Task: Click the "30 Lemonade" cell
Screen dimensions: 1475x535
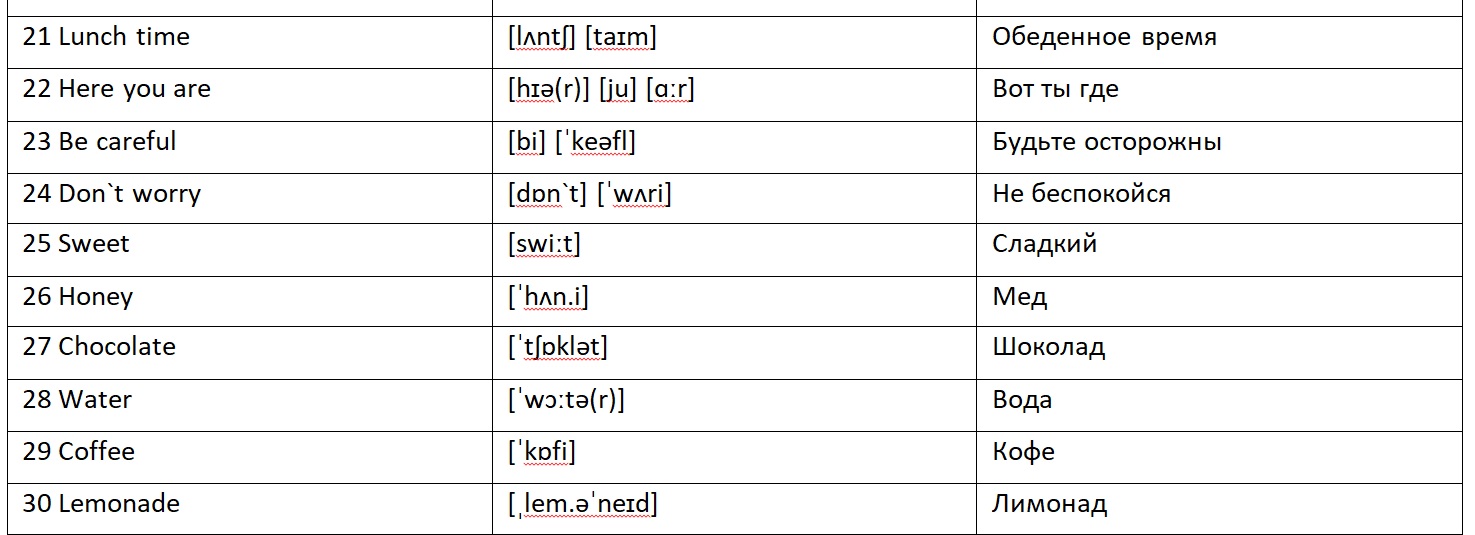Action: coord(101,504)
